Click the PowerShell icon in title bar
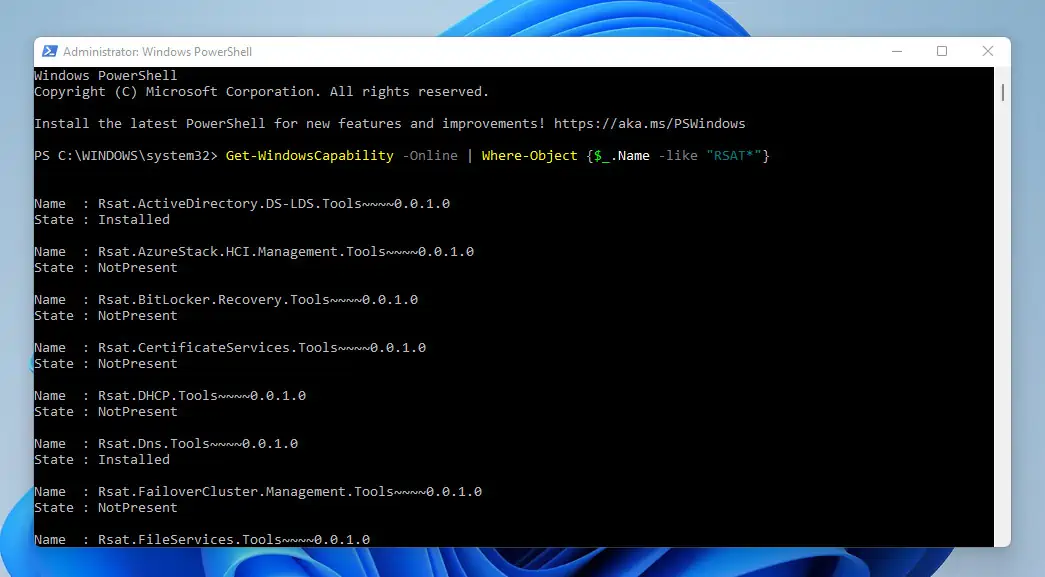 49,51
